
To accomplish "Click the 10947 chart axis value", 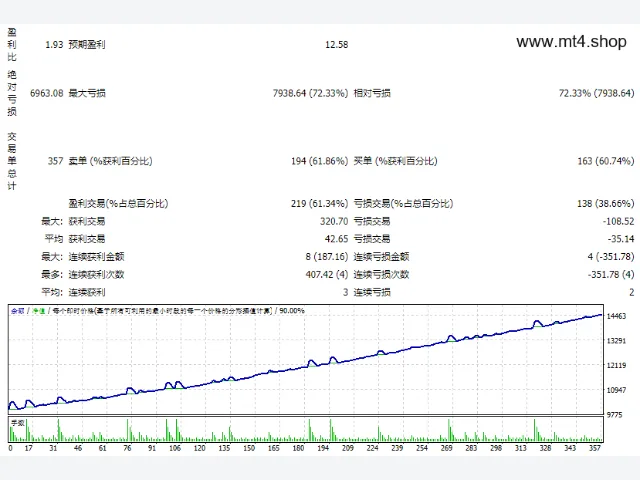I will 616,390.
